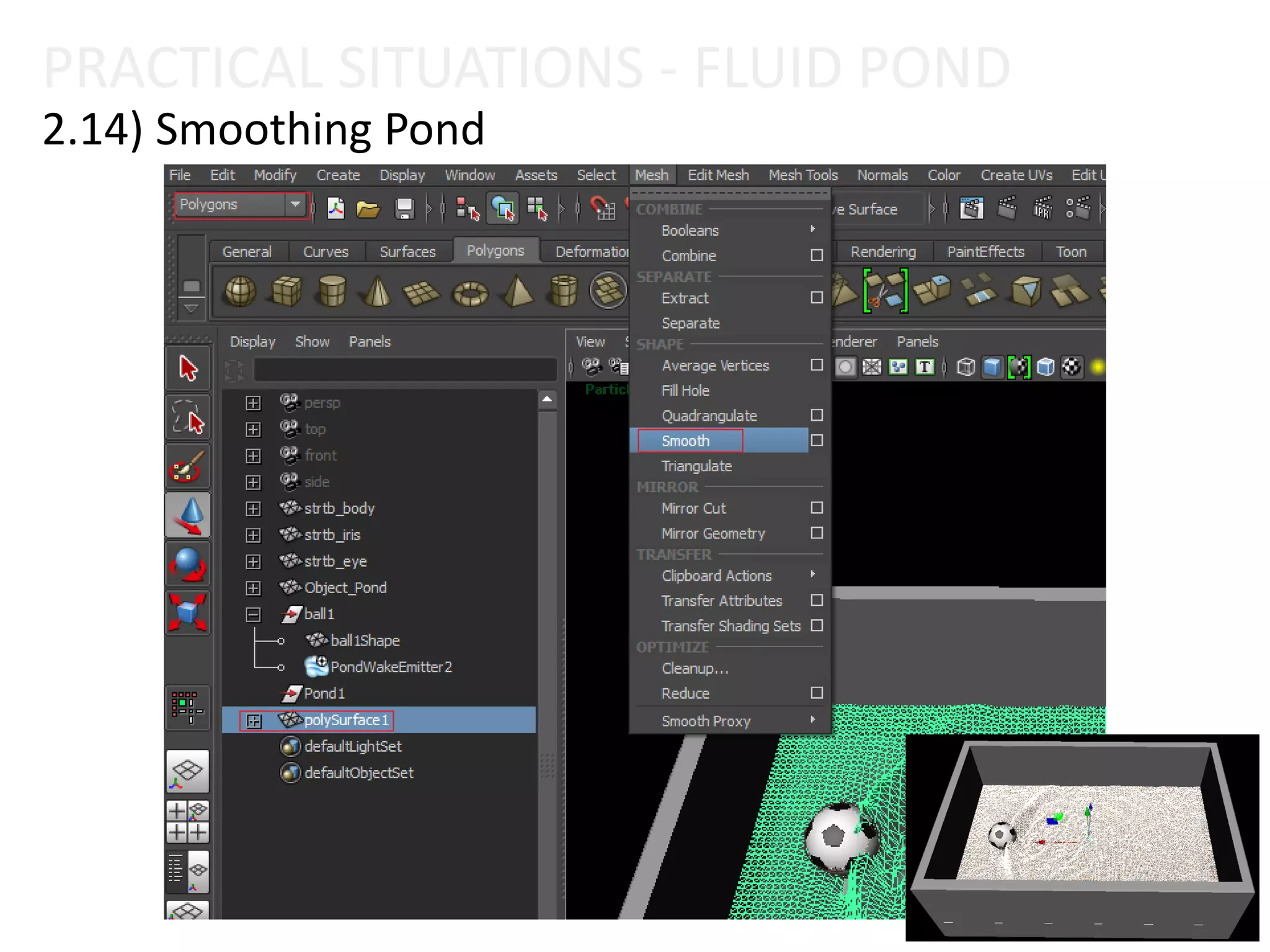Select defaultLightSet in the Outliner
Screen dimensions: 1270x952
click(352, 746)
